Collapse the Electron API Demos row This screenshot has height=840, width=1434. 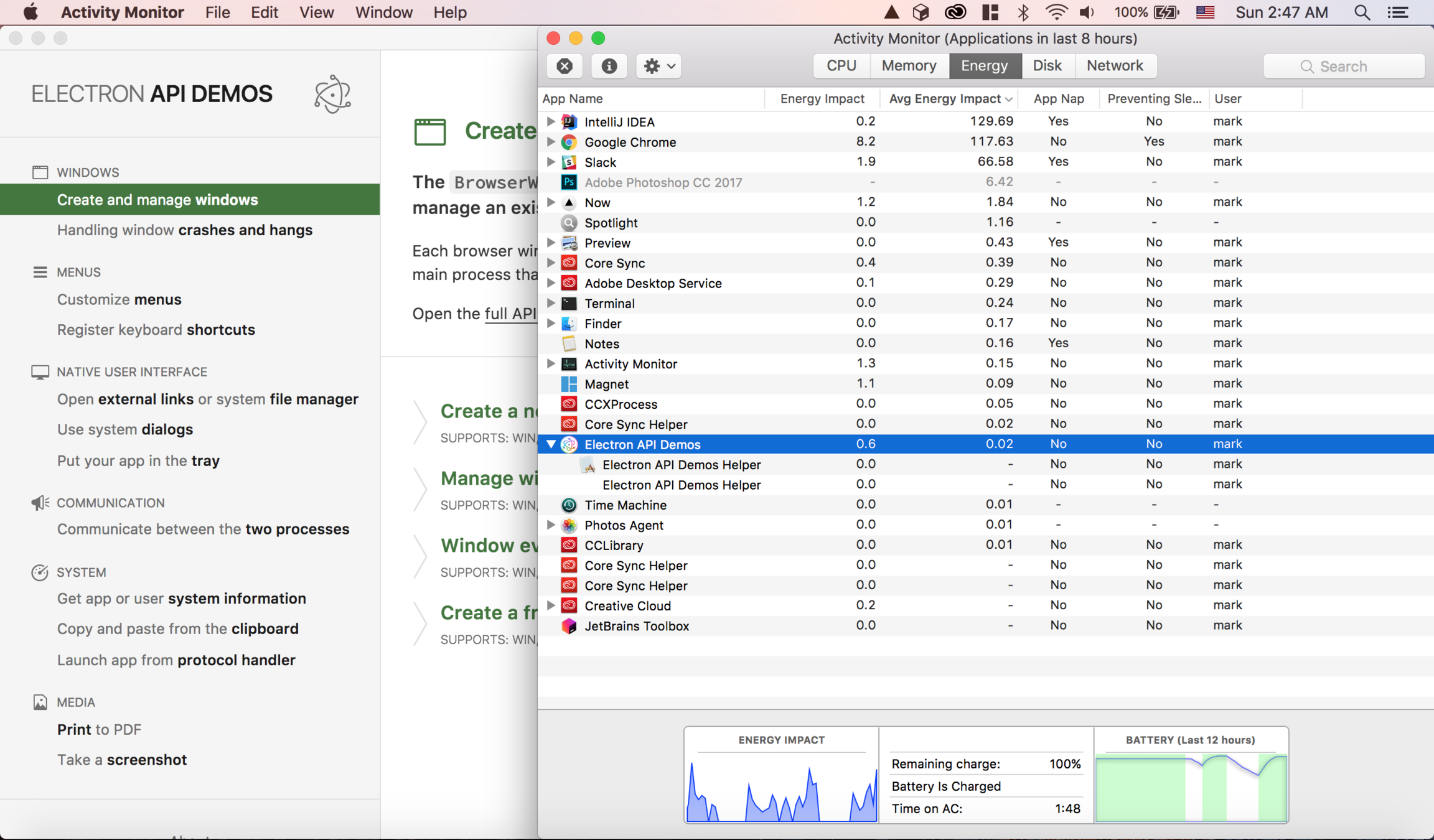pos(551,444)
